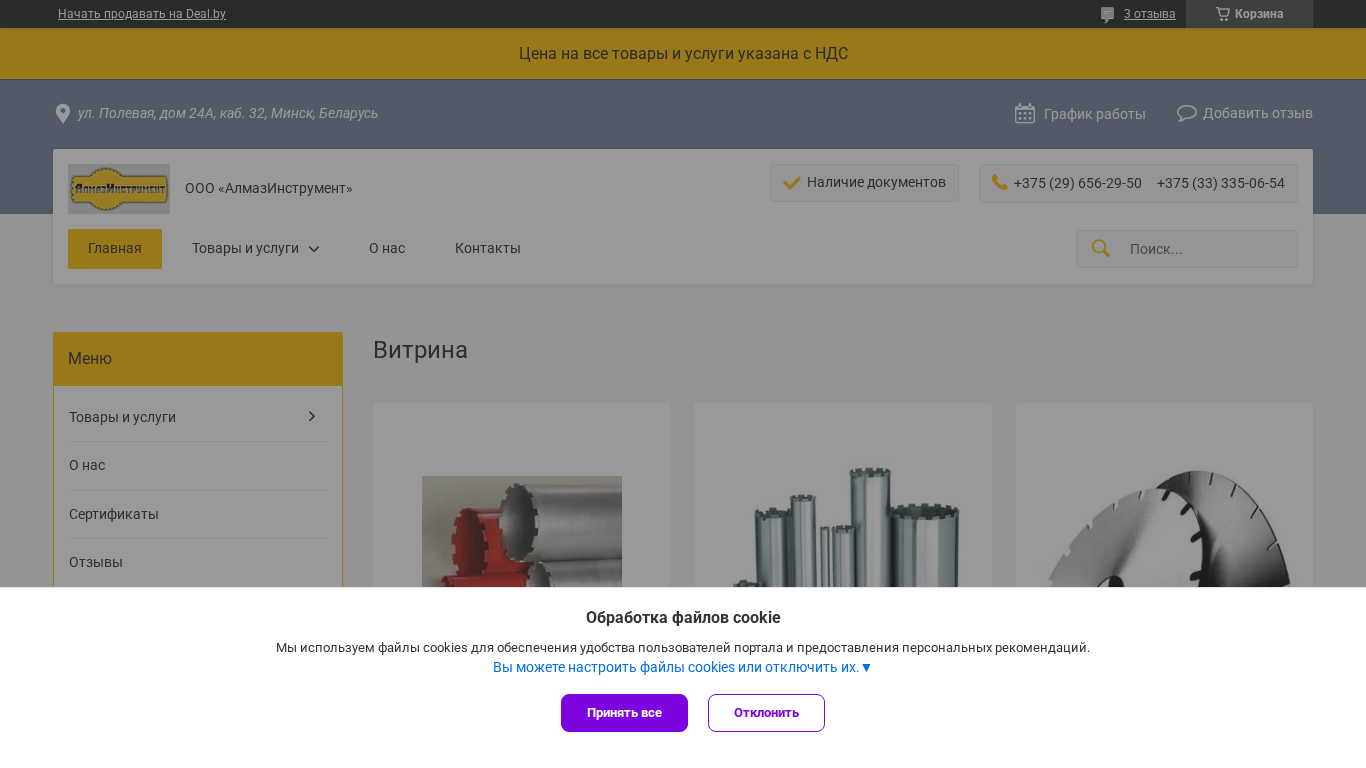Click the График работы link
Viewport: 1366px width, 768px height.
click(x=1095, y=114)
